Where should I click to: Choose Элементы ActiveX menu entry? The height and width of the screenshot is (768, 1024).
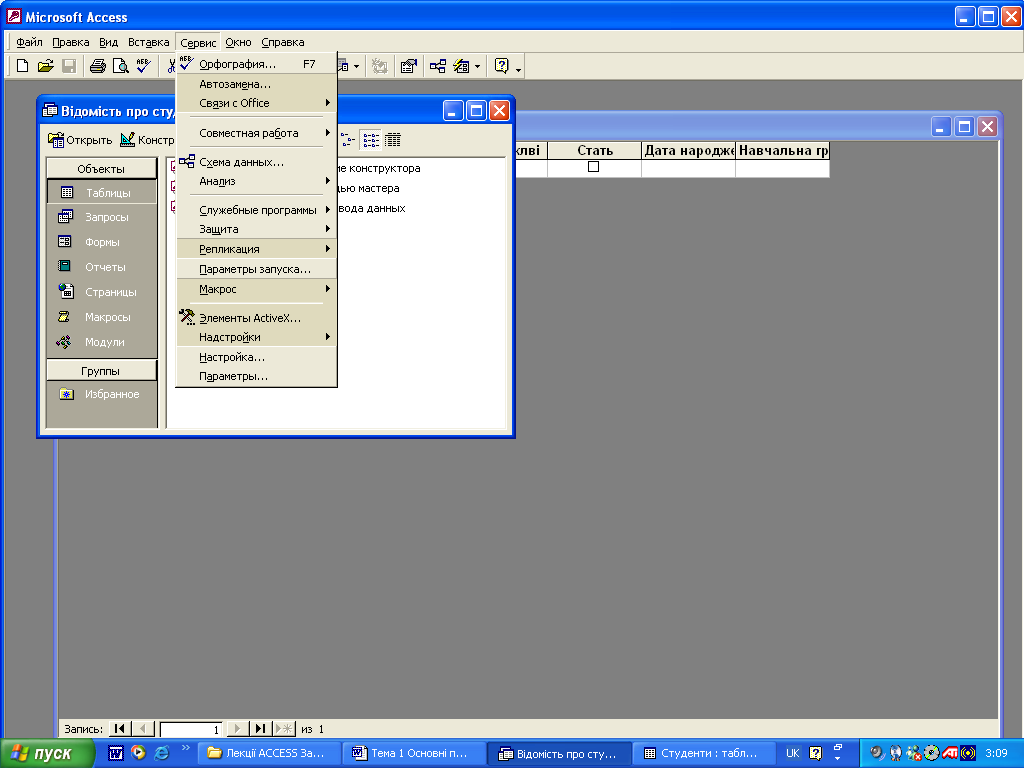pyautogui.click(x=257, y=318)
